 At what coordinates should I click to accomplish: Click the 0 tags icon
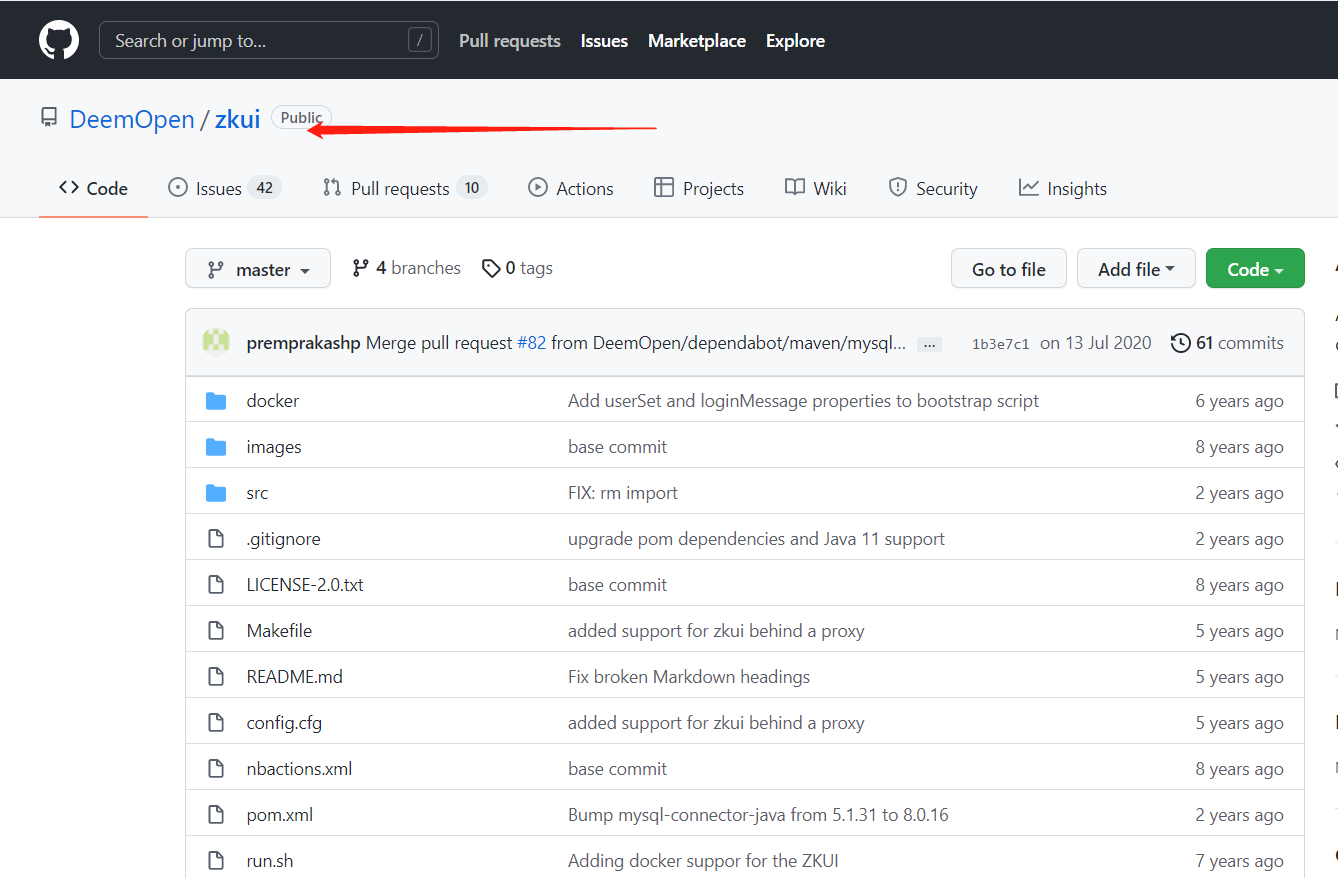pos(491,268)
